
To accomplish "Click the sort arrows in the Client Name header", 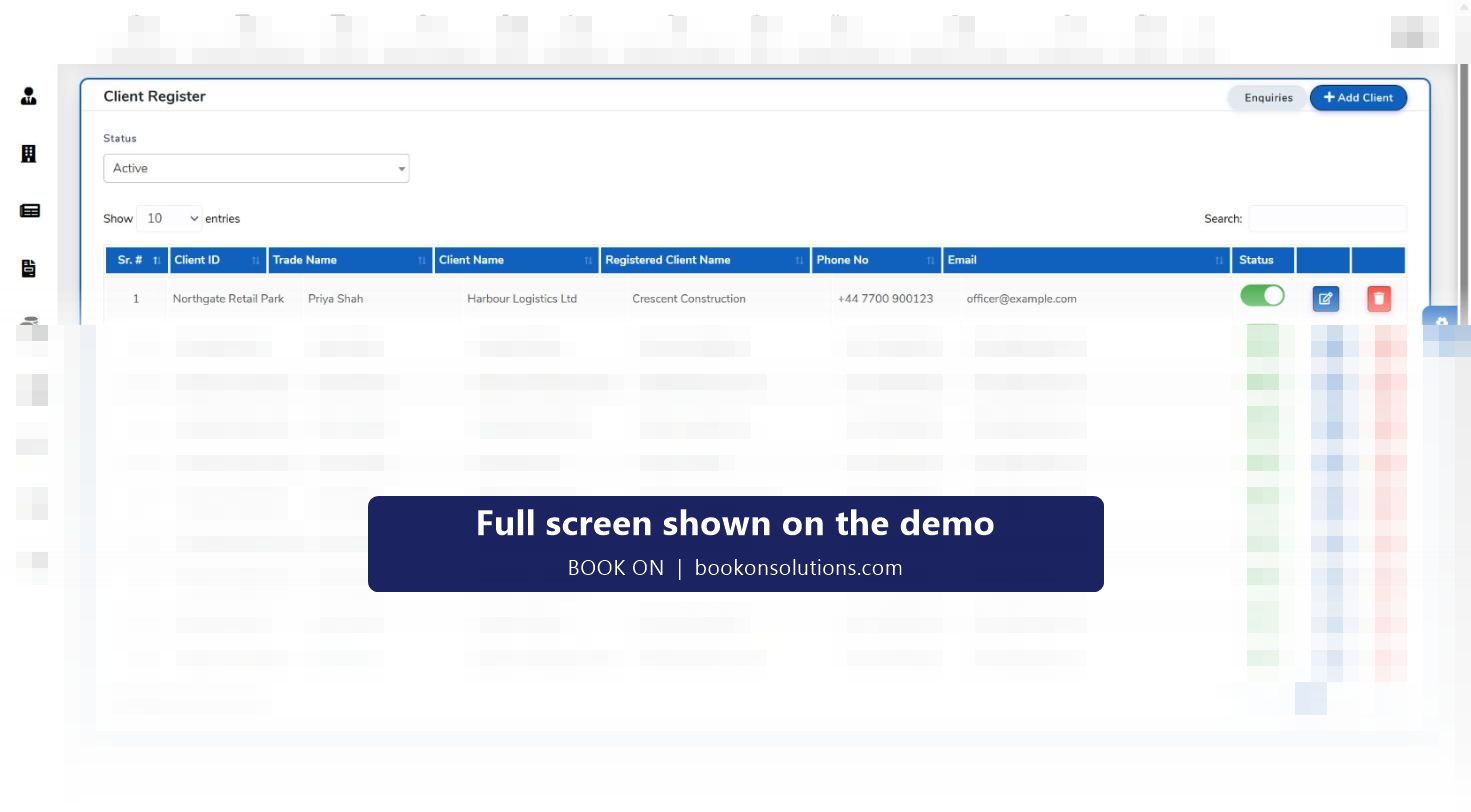I will click(588, 261).
